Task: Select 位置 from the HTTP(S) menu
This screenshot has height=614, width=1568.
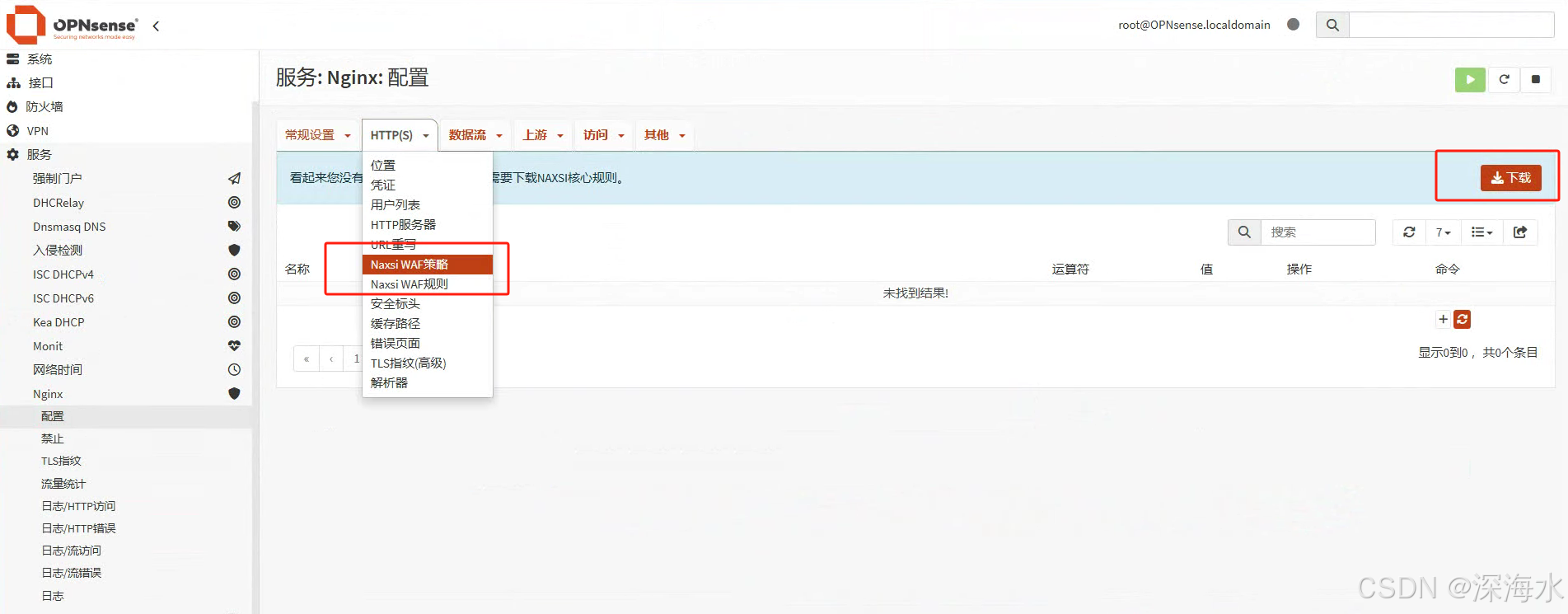Action: click(428, 165)
